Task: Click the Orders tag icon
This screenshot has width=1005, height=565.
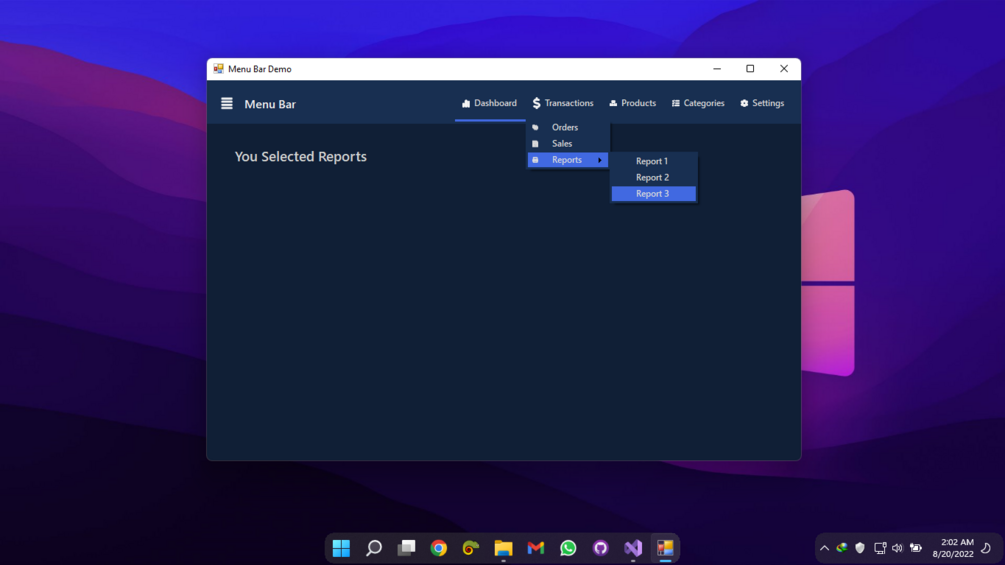Action: 535,127
